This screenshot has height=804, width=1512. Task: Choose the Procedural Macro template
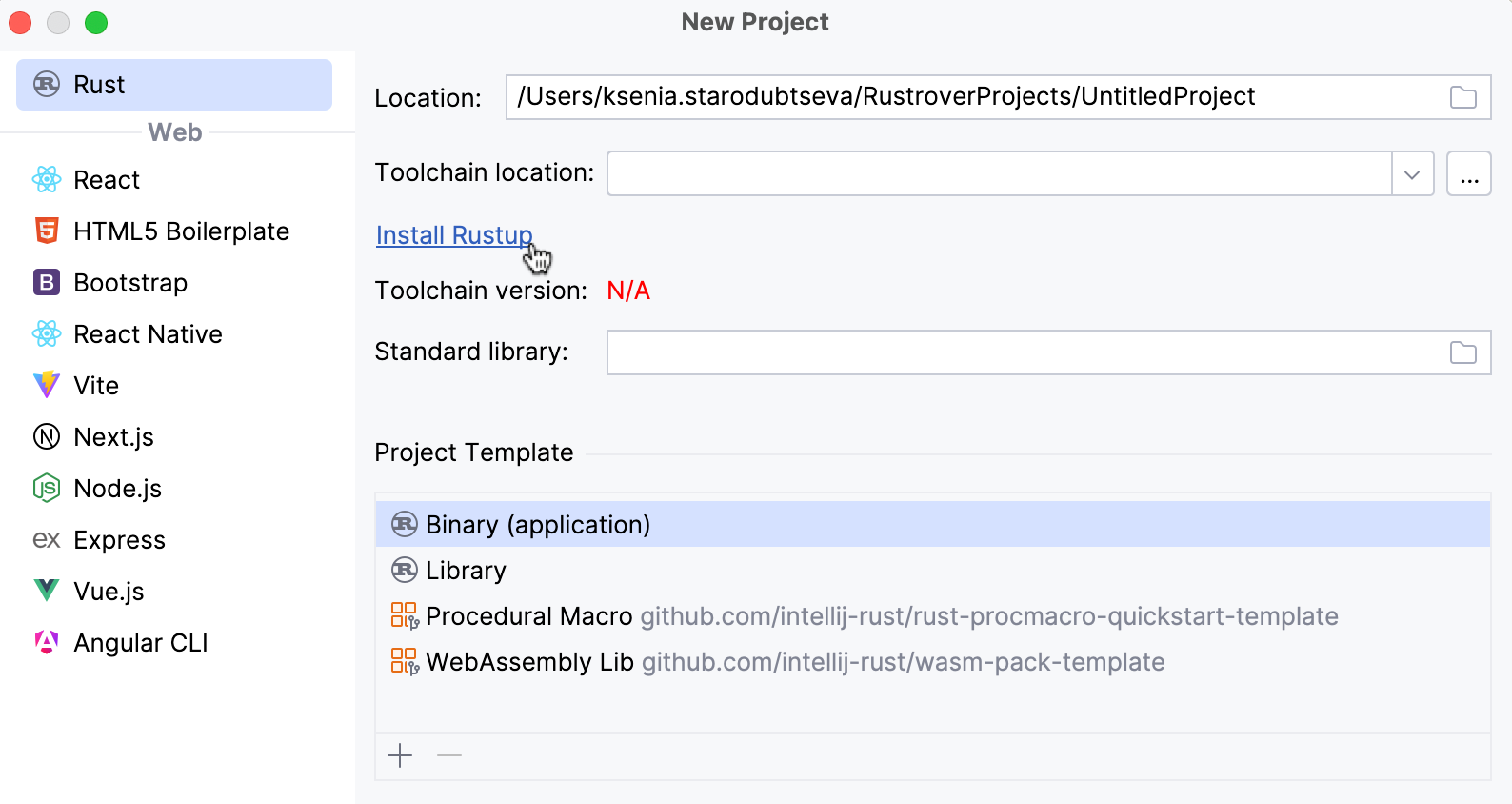[528, 616]
